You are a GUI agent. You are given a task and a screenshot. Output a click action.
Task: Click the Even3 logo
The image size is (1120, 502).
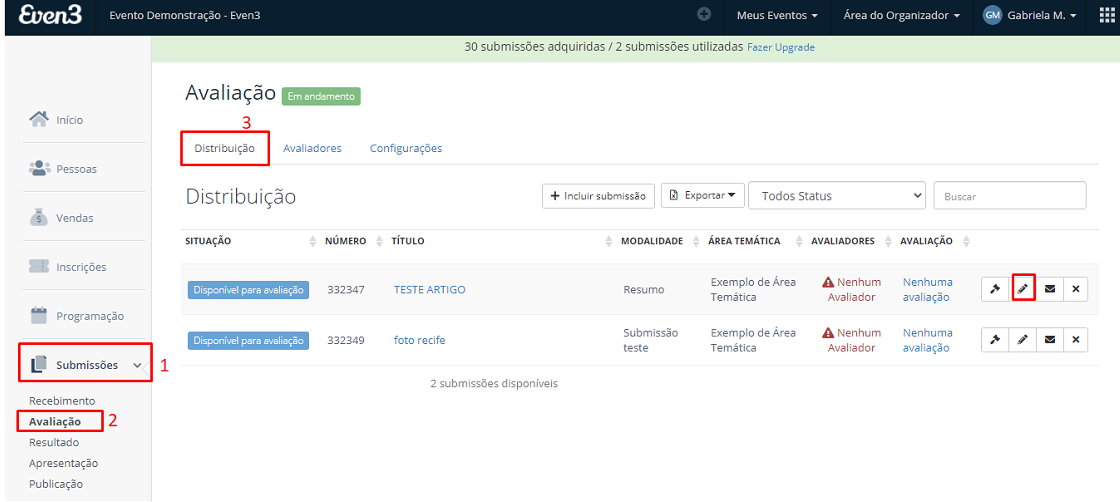[x=50, y=15]
